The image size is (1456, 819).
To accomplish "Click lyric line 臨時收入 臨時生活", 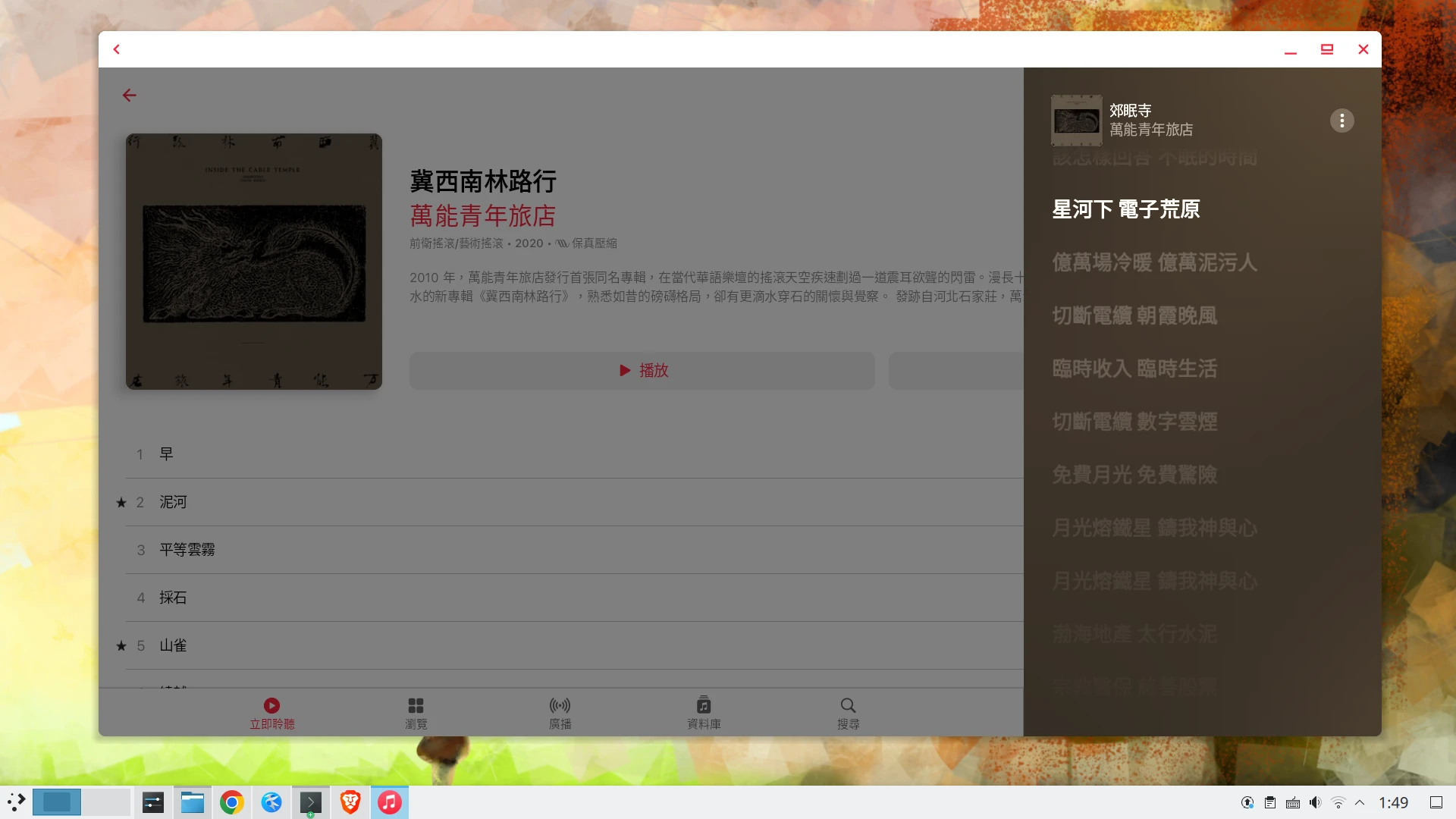I will tap(1134, 369).
